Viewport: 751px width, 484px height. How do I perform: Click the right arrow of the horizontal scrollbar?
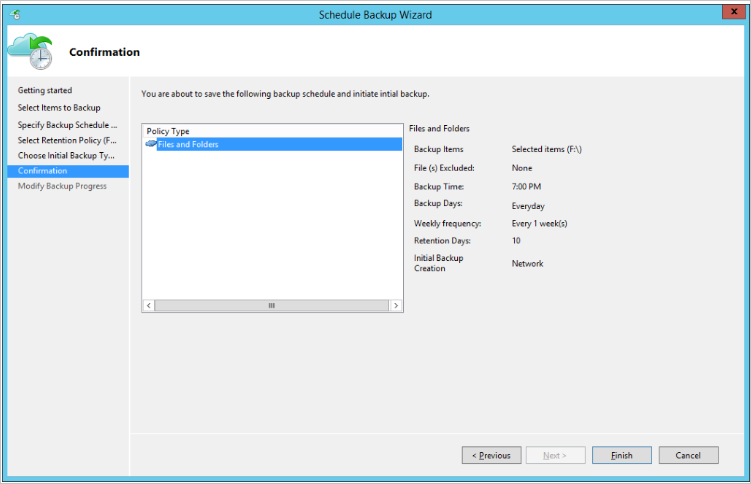(396, 306)
